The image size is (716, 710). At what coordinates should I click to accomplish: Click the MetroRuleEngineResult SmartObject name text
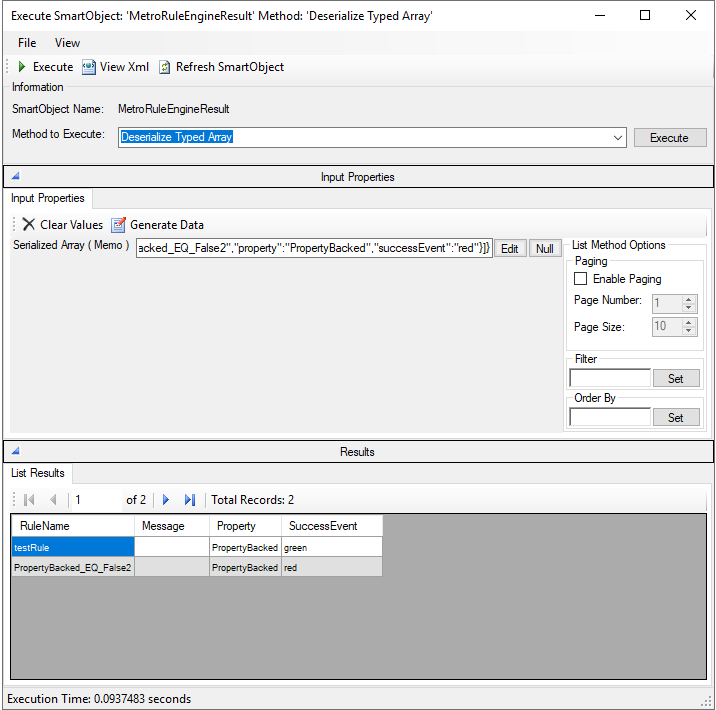click(174, 109)
